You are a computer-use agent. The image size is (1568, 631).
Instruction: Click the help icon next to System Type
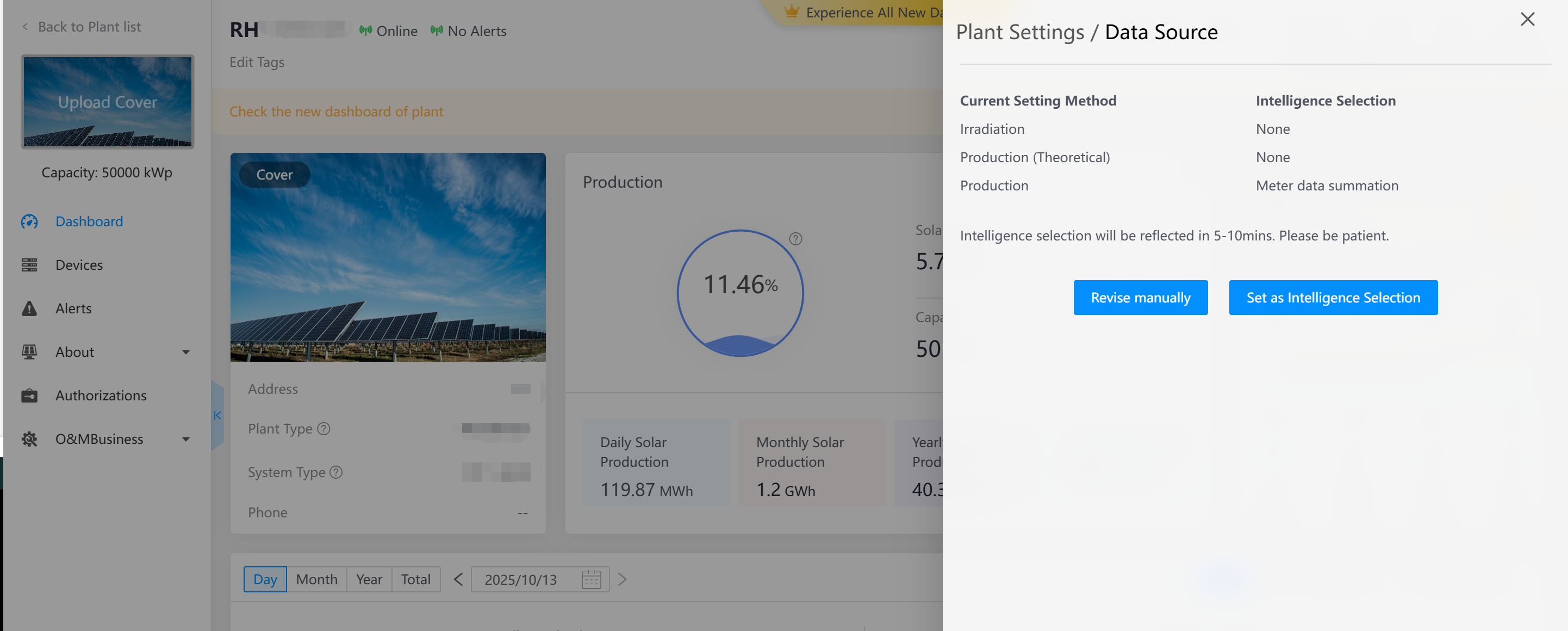click(x=337, y=472)
